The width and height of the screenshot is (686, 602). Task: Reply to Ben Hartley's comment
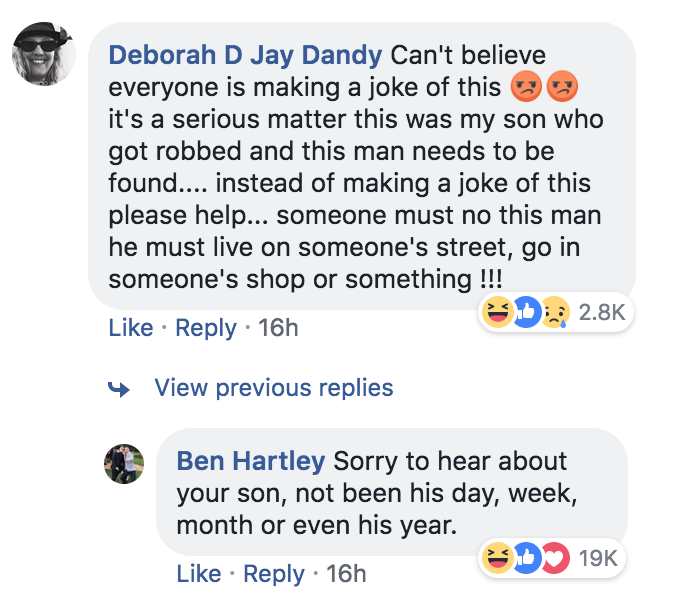[273, 574]
